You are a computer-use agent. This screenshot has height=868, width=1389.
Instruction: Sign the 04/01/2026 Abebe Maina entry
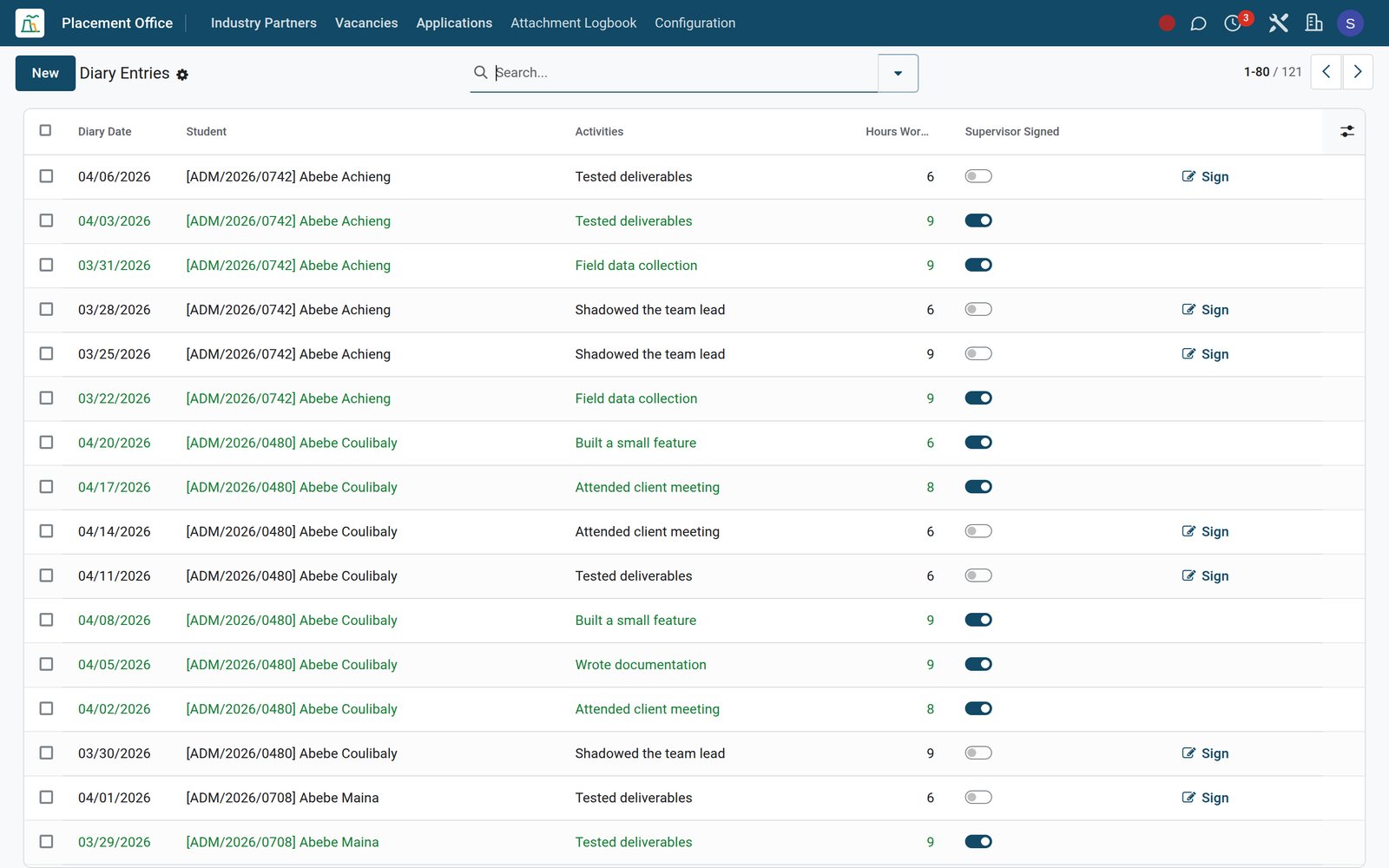tap(1205, 798)
